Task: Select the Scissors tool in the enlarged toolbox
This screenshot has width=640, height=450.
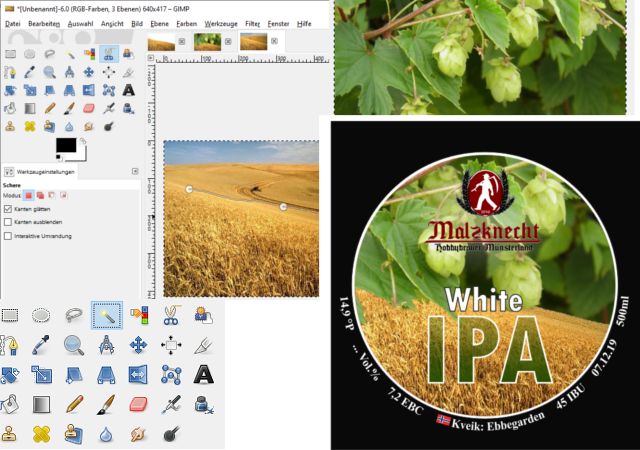Action: click(x=171, y=315)
